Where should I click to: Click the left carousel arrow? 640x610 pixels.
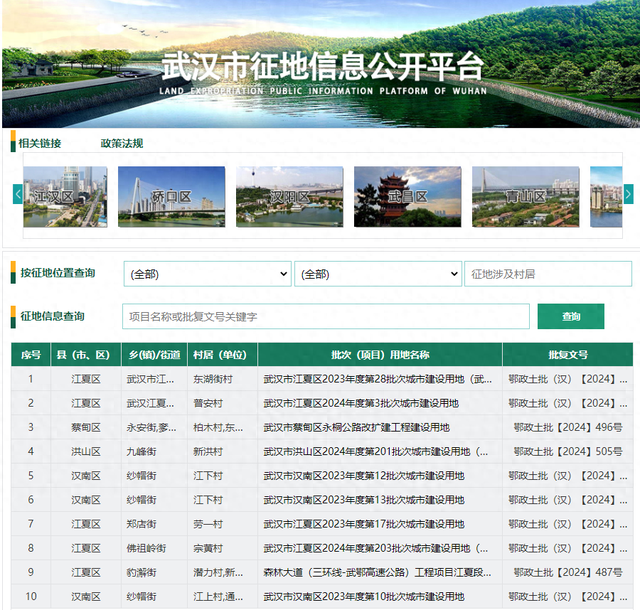(18, 195)
